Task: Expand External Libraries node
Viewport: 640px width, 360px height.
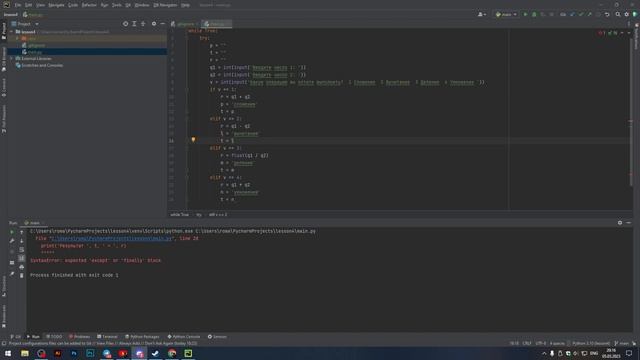Action: (12, 59)
